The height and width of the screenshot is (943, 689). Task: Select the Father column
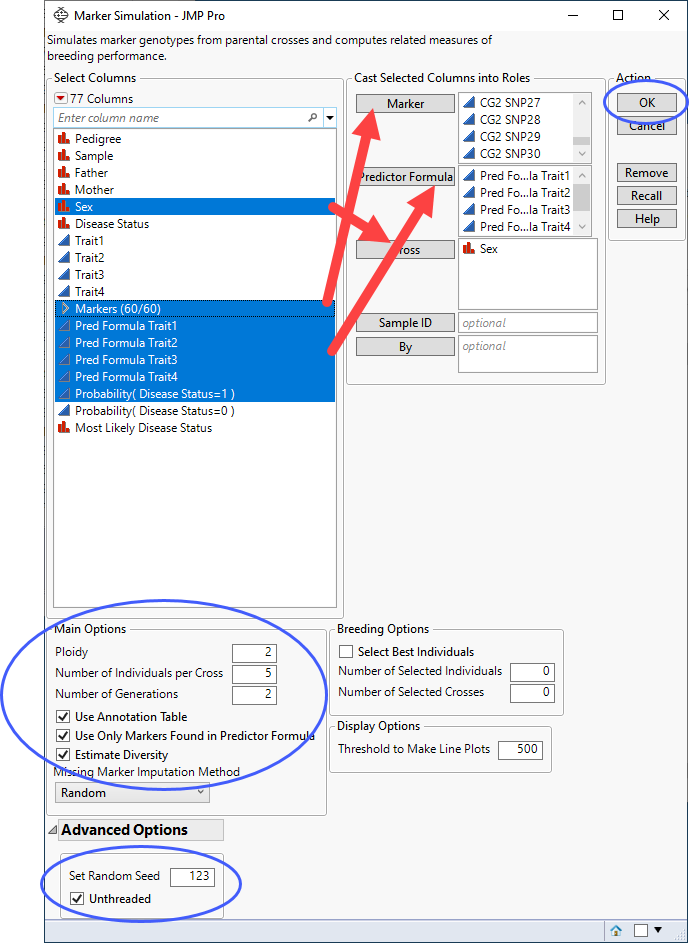coord(195,173)
